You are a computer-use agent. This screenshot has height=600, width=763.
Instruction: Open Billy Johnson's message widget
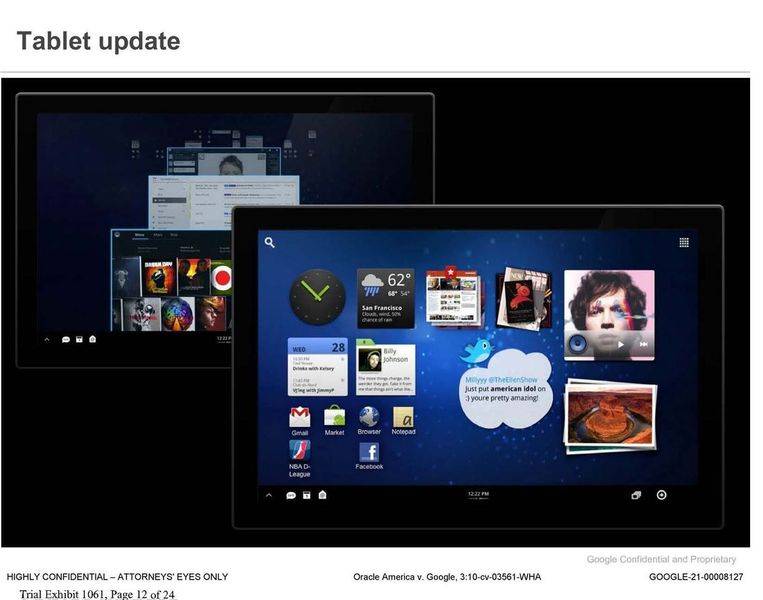[x=386, y=366]
